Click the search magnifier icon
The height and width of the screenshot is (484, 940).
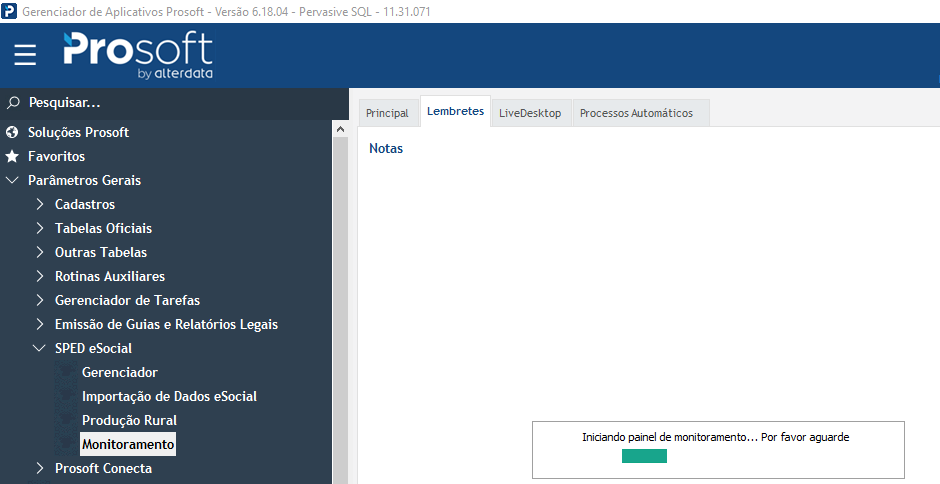click(13, 103)
